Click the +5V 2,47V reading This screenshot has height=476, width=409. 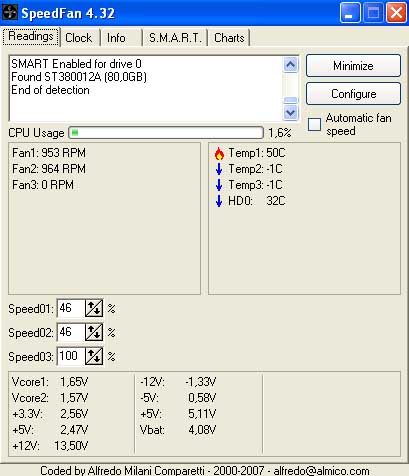click(x=50, y=430)
